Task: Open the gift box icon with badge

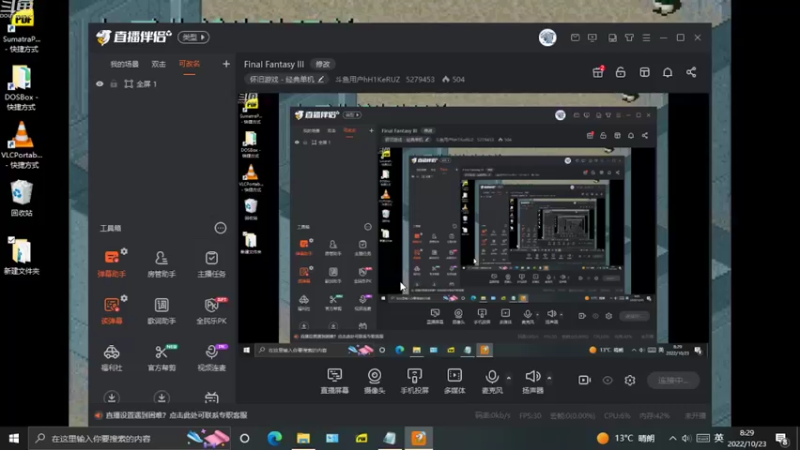Action: point(598,72)
